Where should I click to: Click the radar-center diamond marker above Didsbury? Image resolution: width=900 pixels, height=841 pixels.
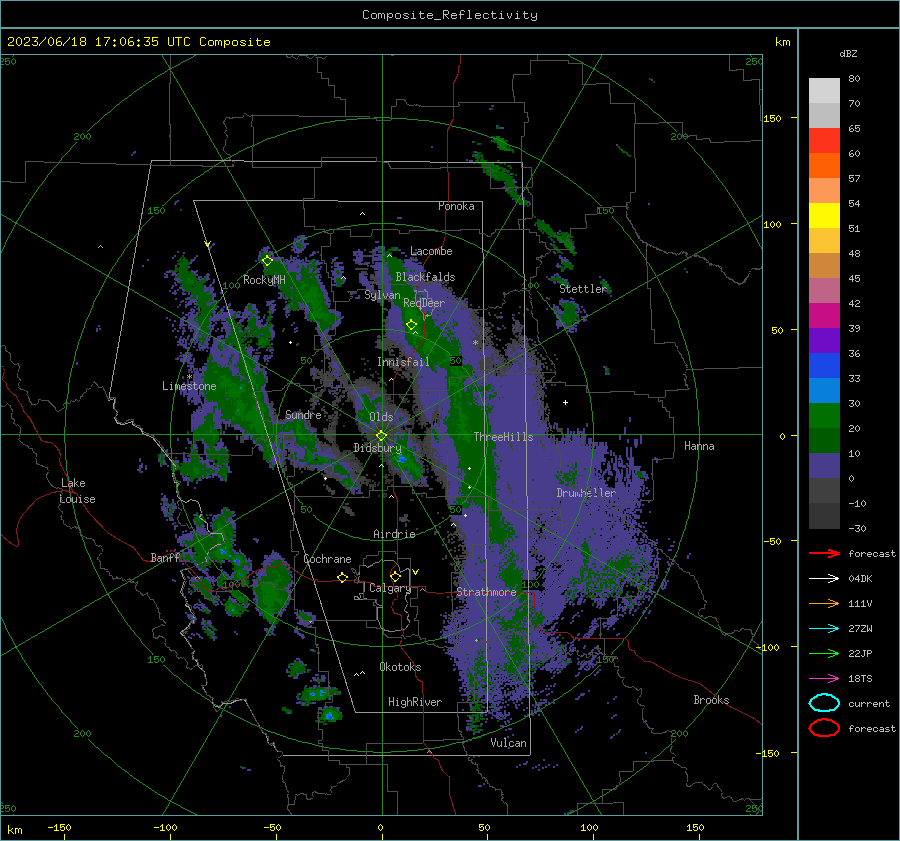[x=381, y=436]
